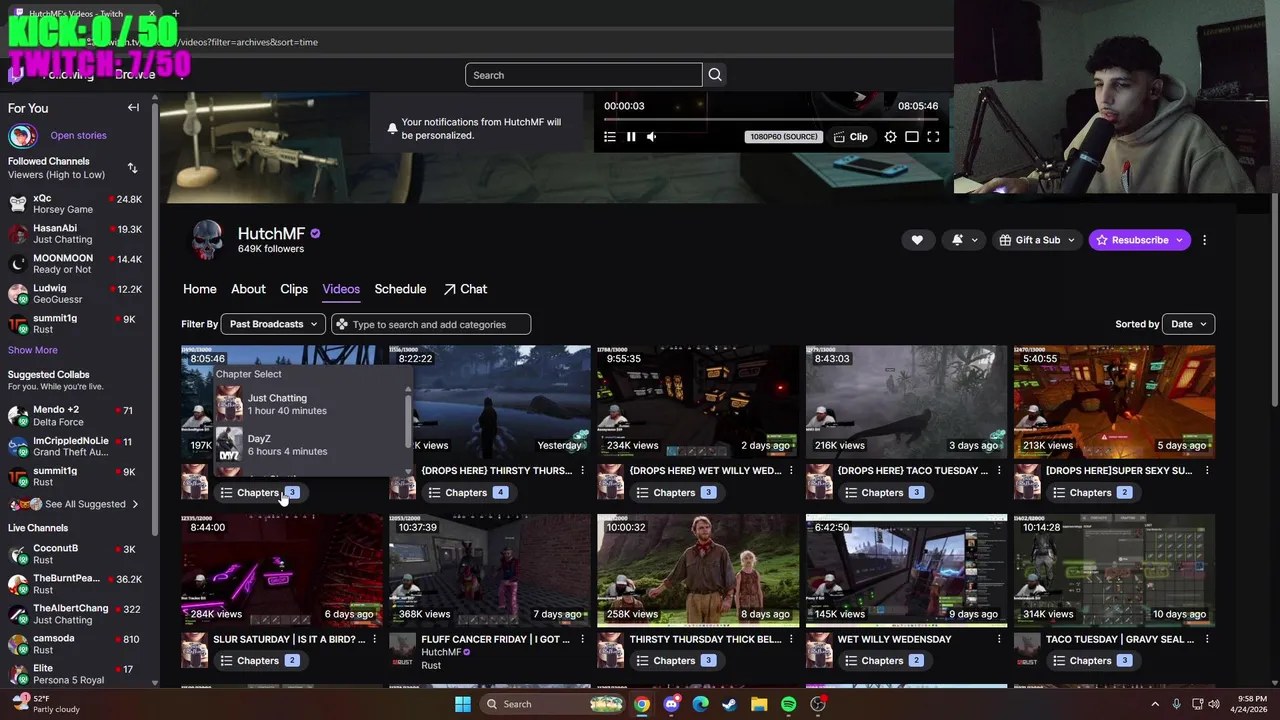The height and width of the screenshot is (720, 1280).
Task: Click Show More followed channels
Action: [33, 350]
